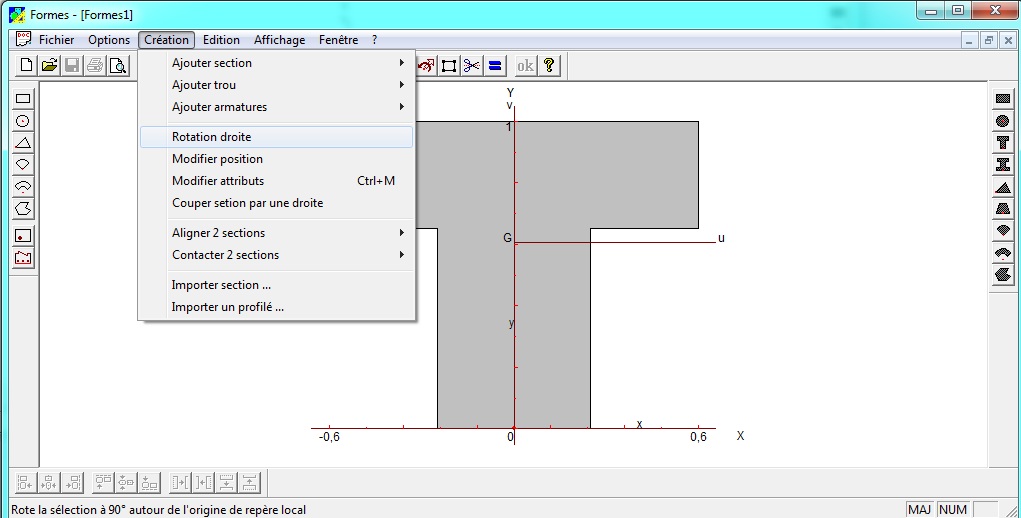Select the outline circular sector shape tool
The image size is (1021, 518).
tap(23, 165)
